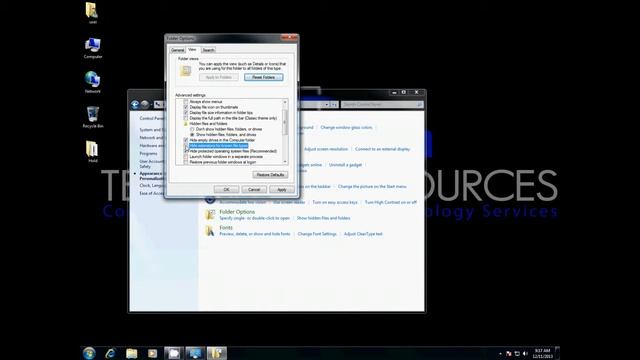Open Adjust ClearType text link
The image size is (640, 360).
363,234
